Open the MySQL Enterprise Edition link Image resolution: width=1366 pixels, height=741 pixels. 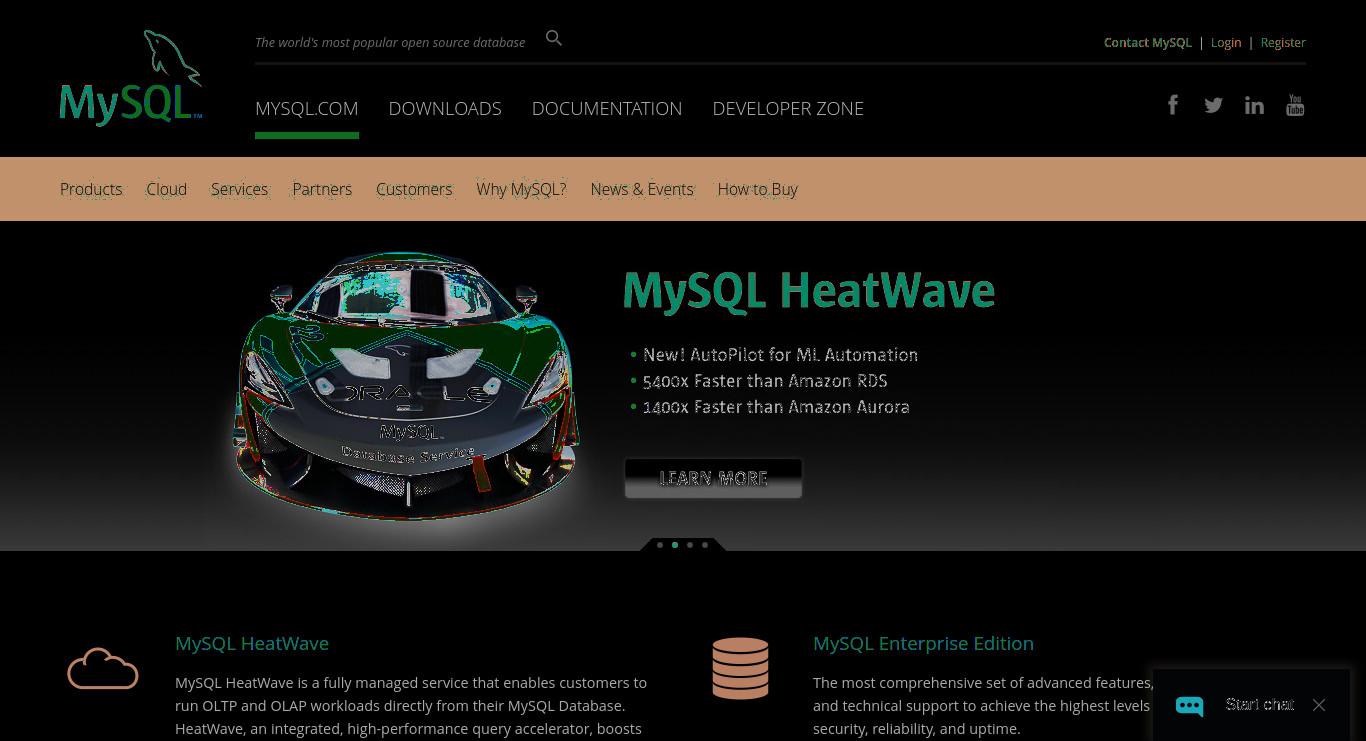[x=923, y=643]
